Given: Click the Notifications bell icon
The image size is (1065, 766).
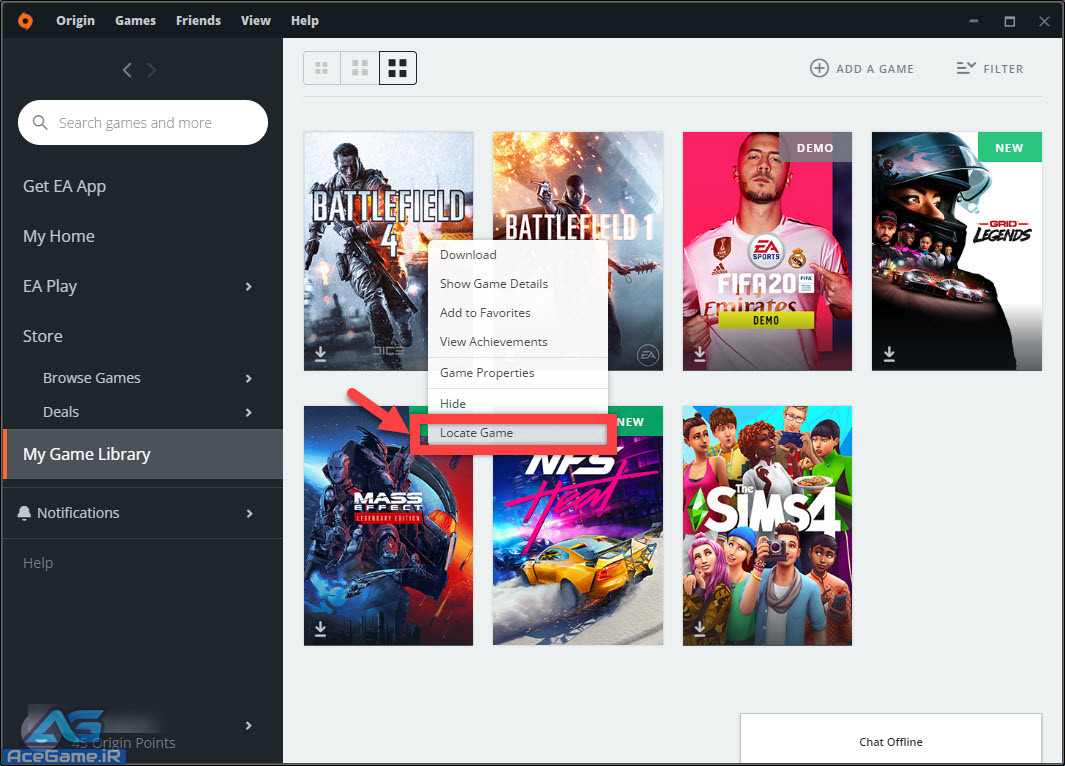Looking at the screenshot, I should click(x=25, y=513).
